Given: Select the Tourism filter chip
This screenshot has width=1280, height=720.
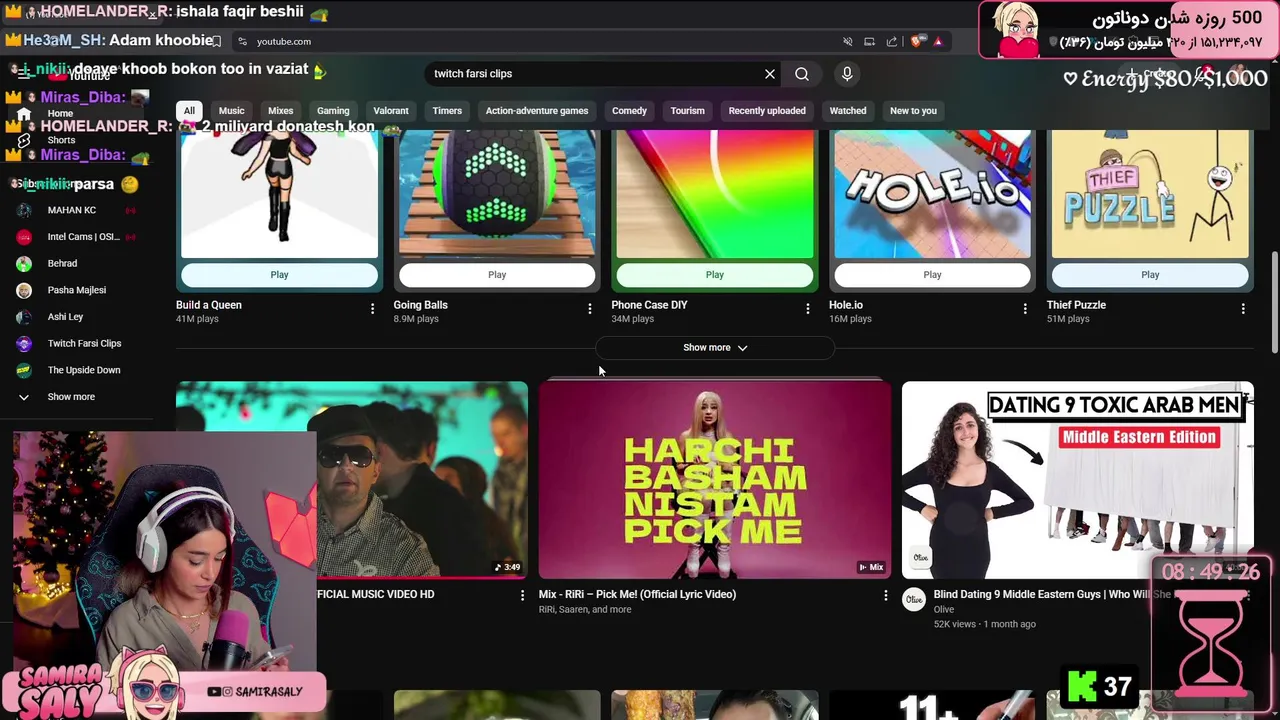Looking at the screenshot, I should (687, 111).
